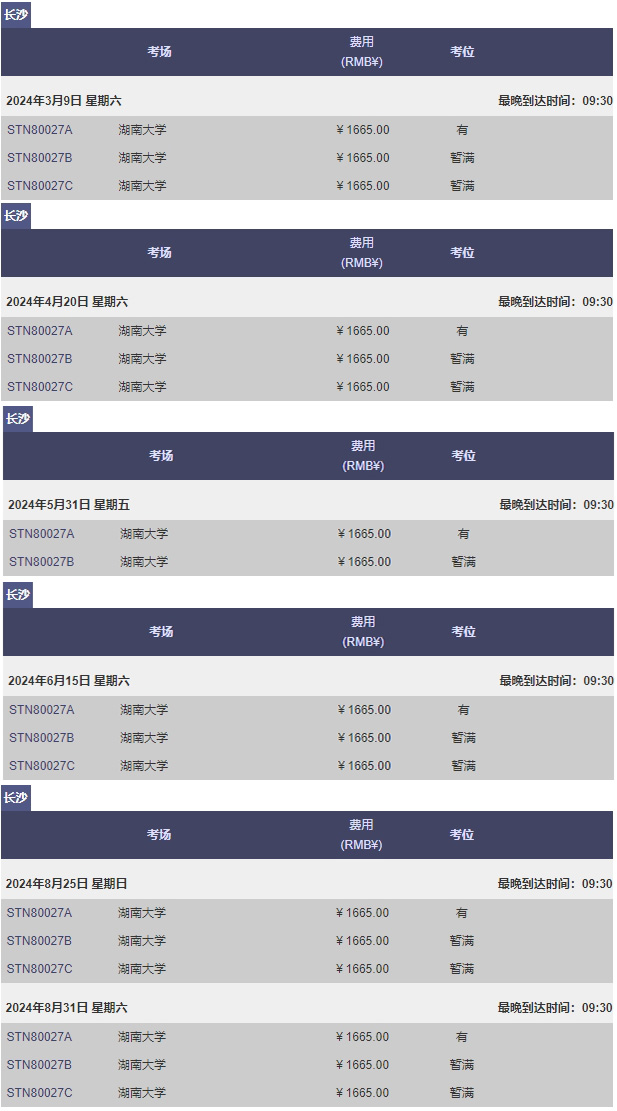Click the 长沙 label above the June 15 table
The width and height of the screenshot is (617, 1111).
pyautogui.click(x=18, y=595)
